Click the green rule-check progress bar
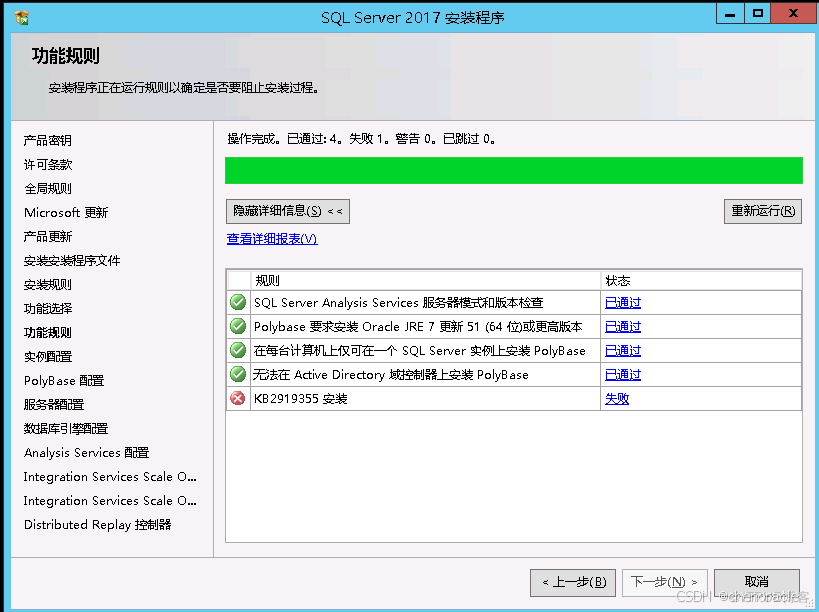The height and width of the screenshot is (612, 819). [513, 170]
